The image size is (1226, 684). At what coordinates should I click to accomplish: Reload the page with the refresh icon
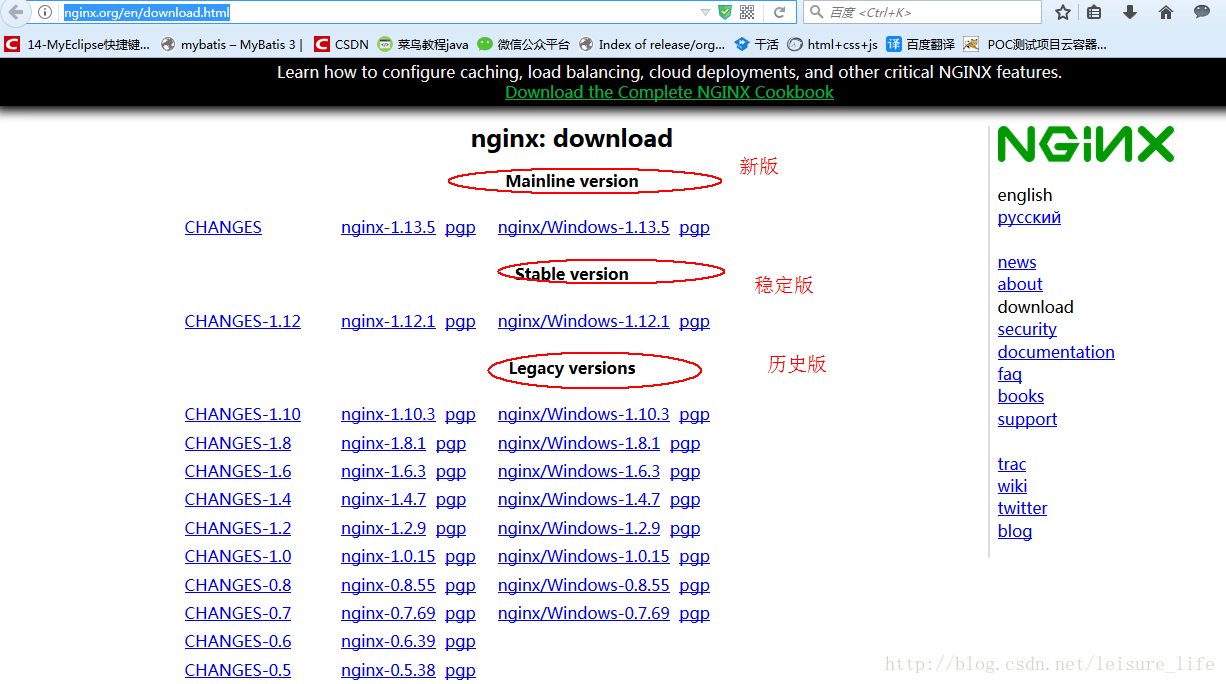(x=779, y=13)
